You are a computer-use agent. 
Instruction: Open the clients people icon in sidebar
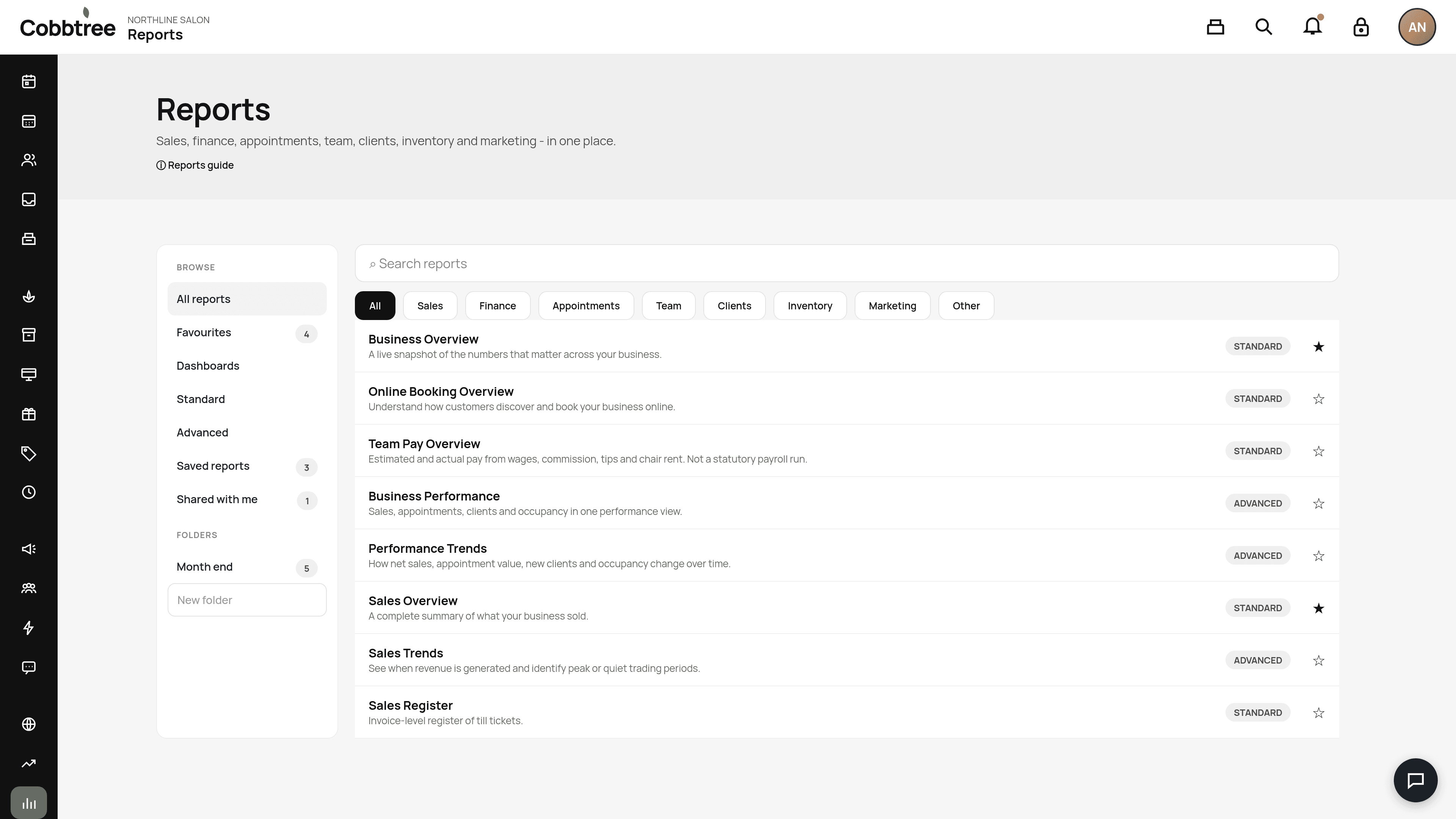(29, 160)
